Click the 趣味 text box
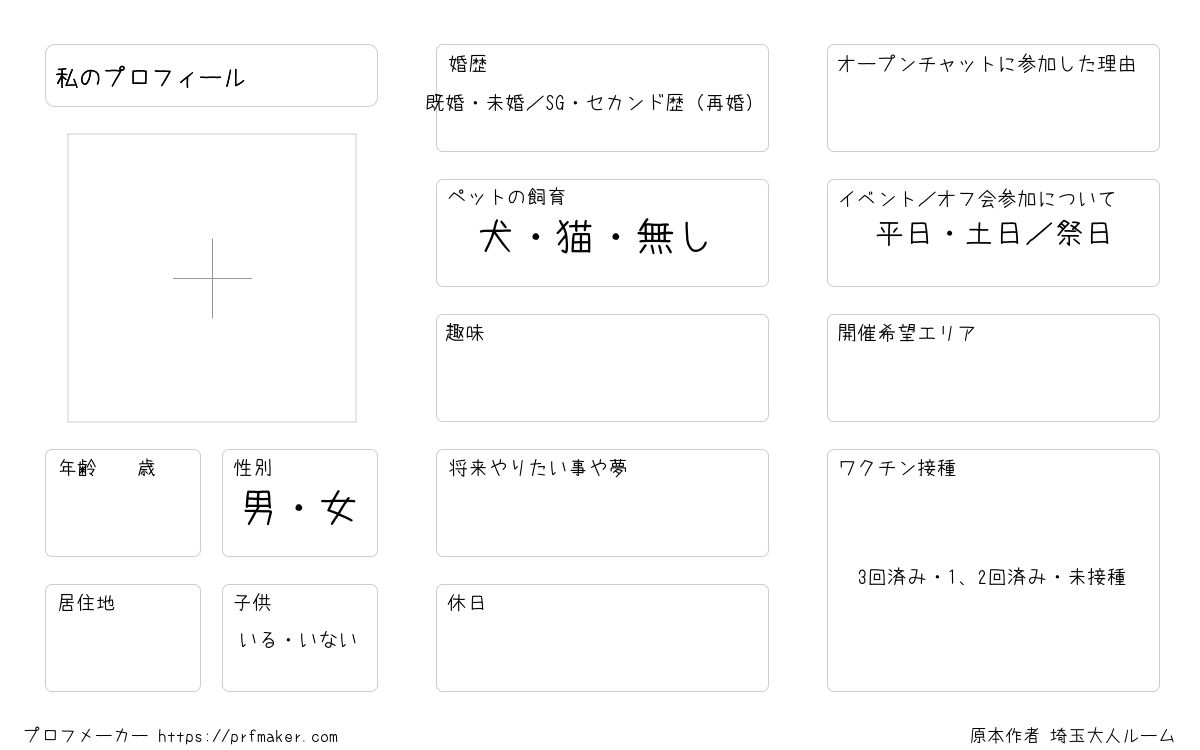 (x=602, y=368)
